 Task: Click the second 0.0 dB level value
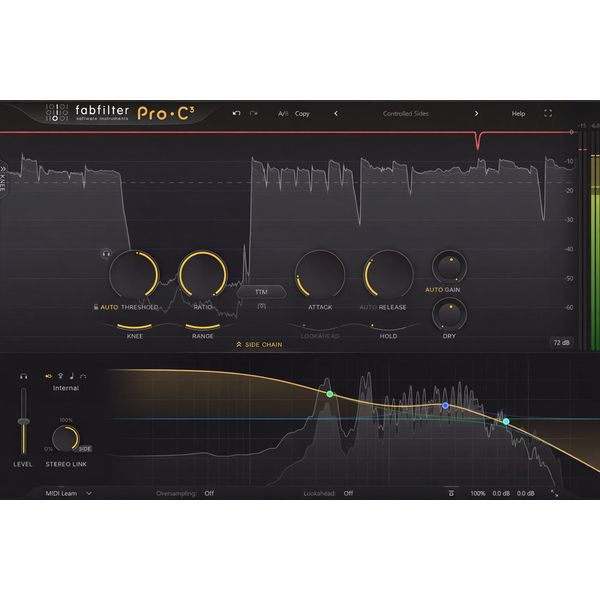tap(525, 494)
